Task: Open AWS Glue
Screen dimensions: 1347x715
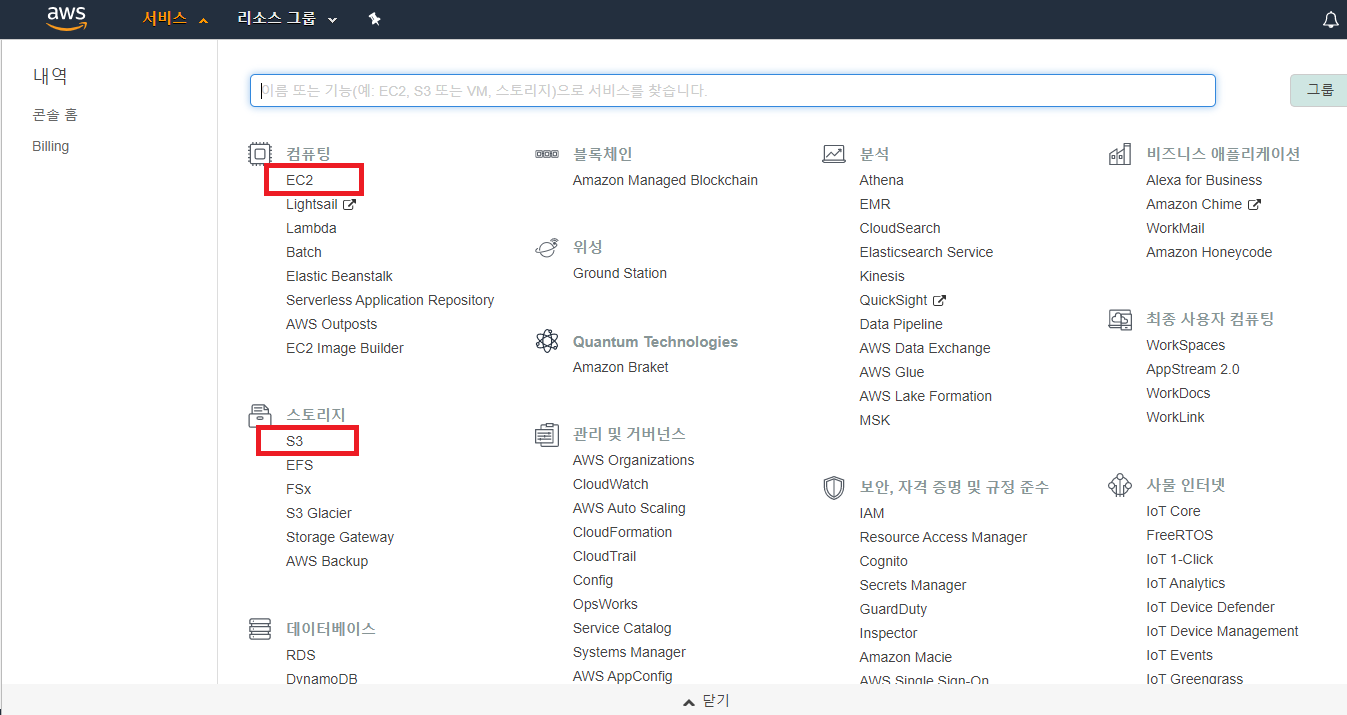Action: 892,372
